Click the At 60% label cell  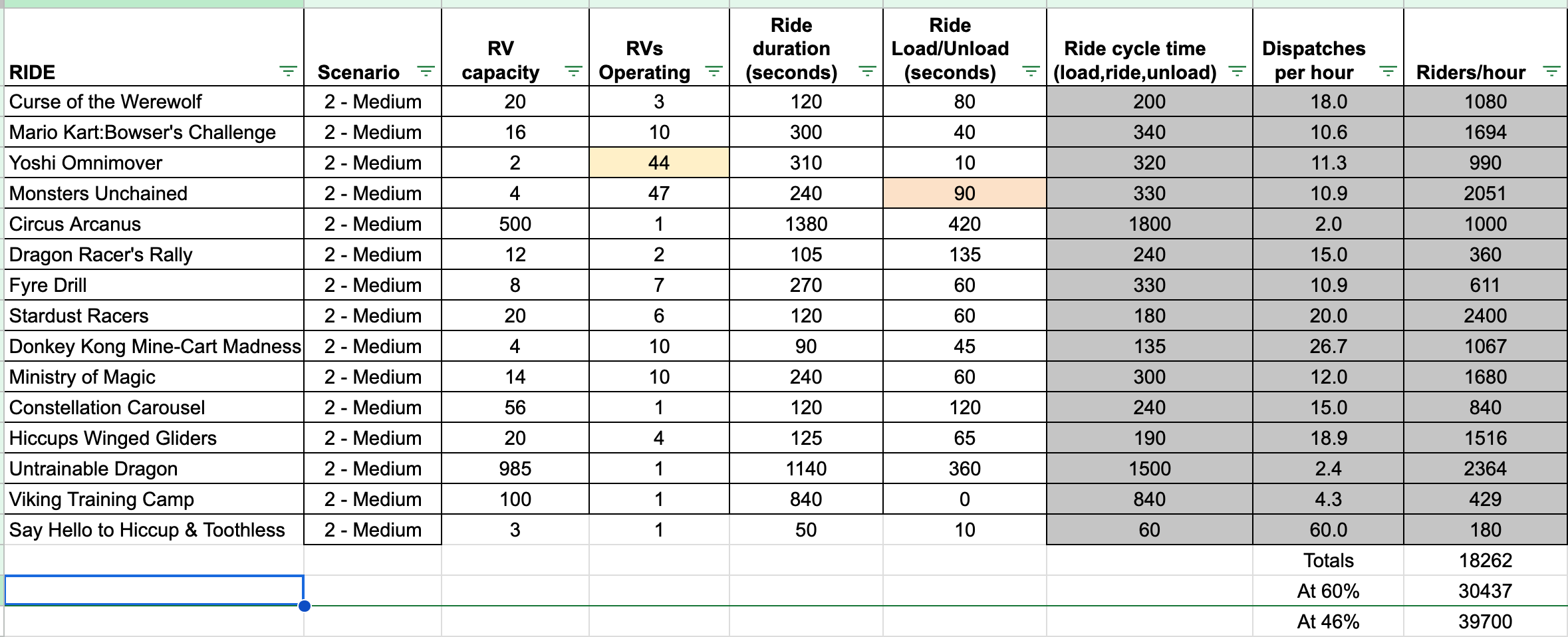click(1328, 591)
